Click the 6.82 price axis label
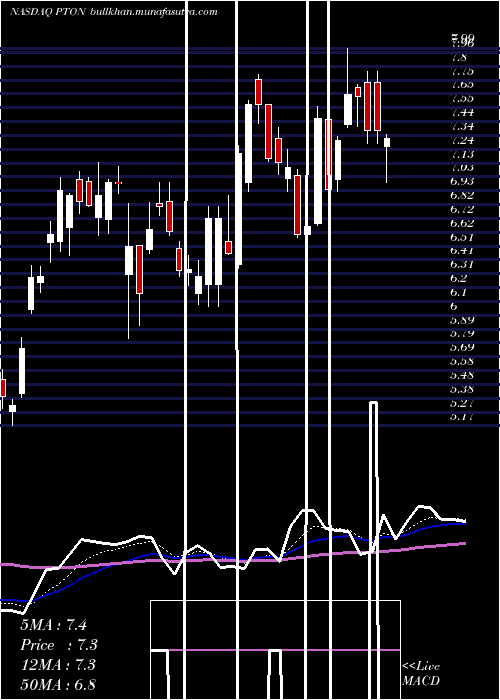Image resolution: width=500 pixels, height=700 pixels. tap(462, 196)
